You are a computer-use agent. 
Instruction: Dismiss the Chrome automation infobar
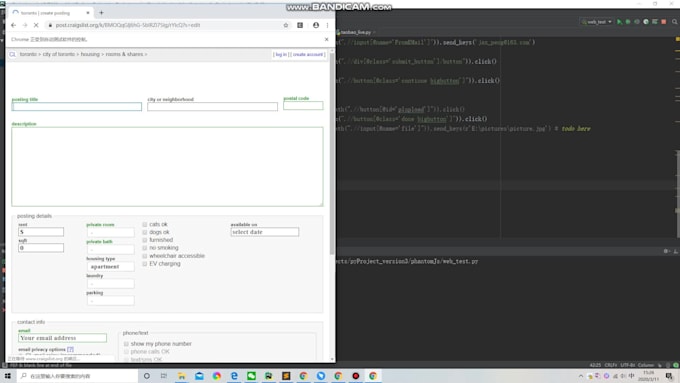(327, 39)
